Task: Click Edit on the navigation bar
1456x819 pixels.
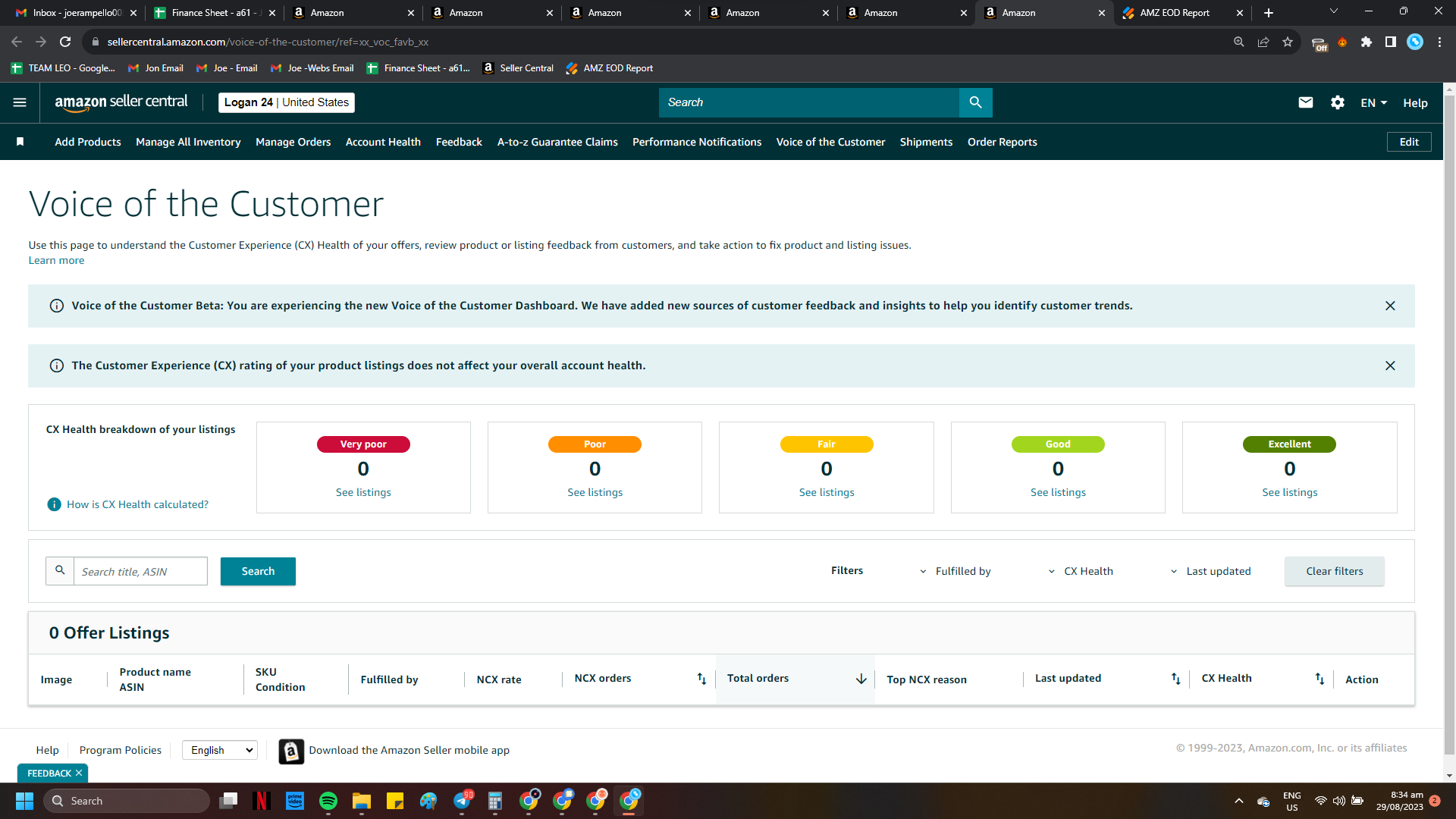Action: (1409, 142)
